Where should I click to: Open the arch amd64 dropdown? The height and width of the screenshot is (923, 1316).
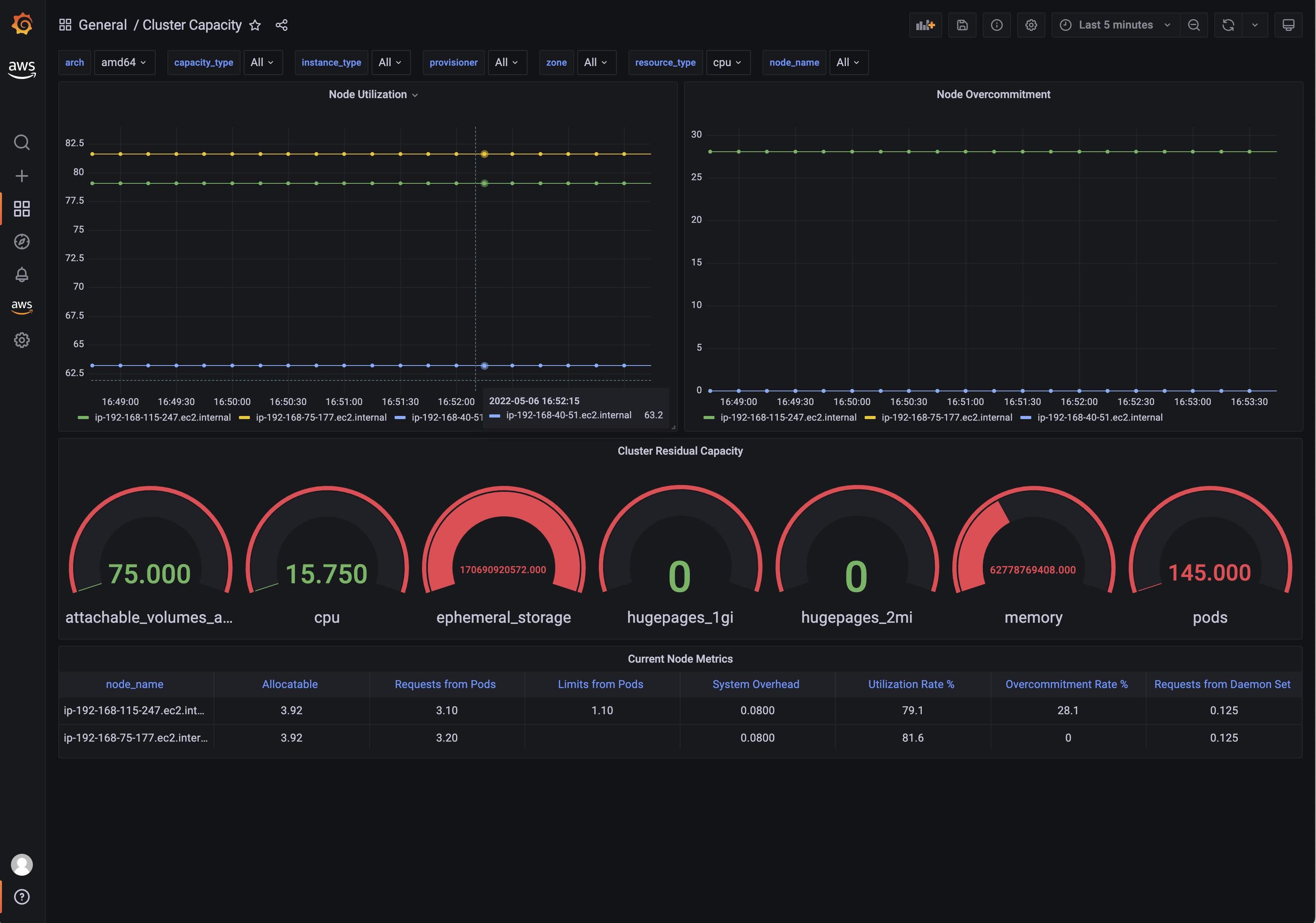[x=124, y=63]
